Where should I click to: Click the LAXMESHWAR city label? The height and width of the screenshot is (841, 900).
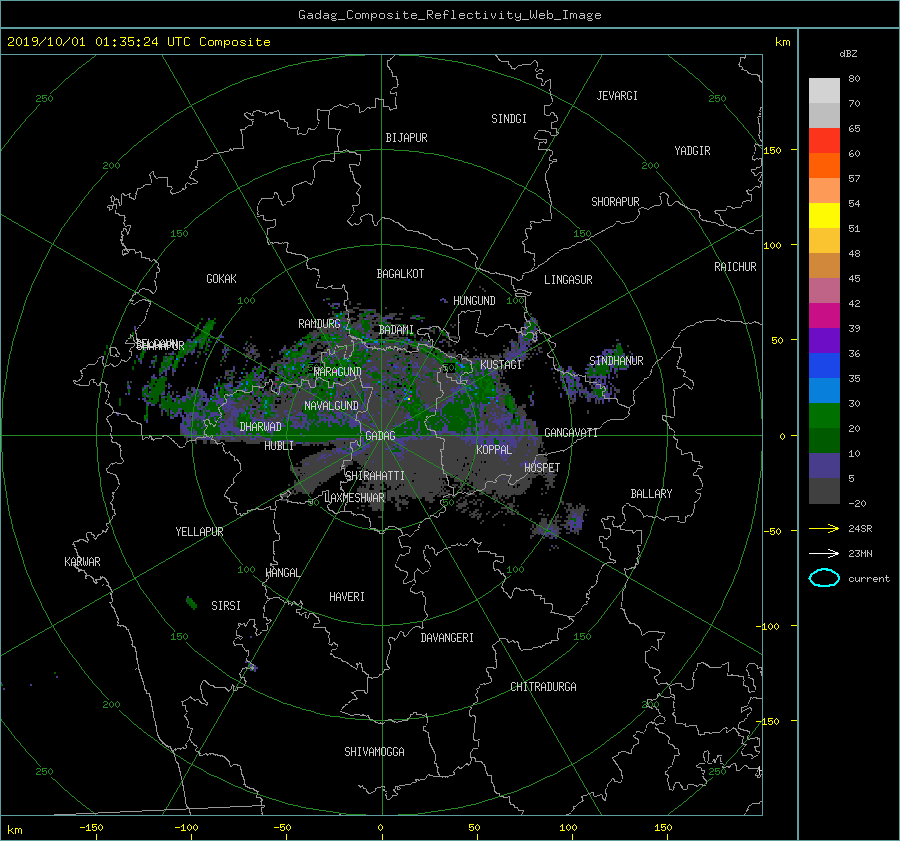coord(354,498)
